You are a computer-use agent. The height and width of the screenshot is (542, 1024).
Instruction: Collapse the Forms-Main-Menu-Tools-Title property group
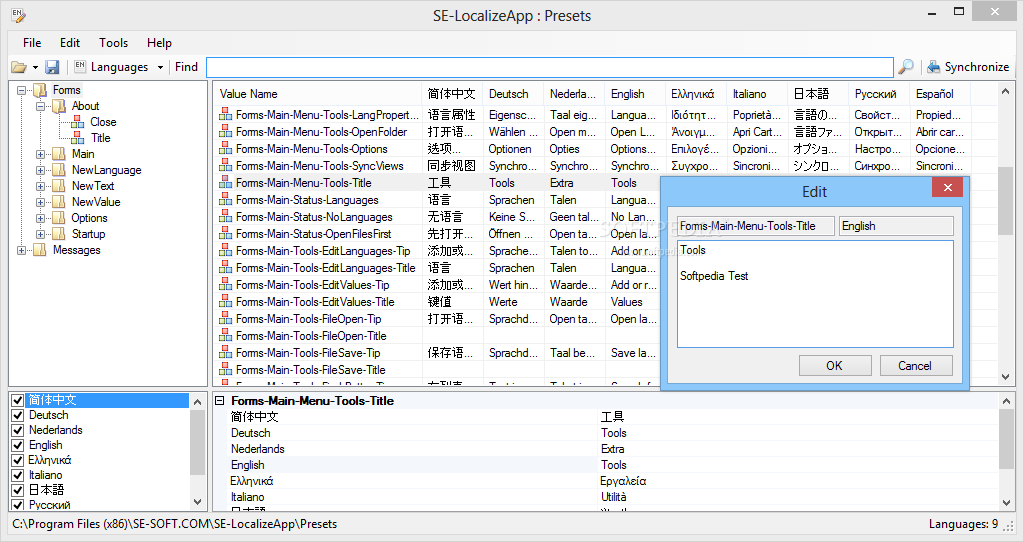[220, 401]
